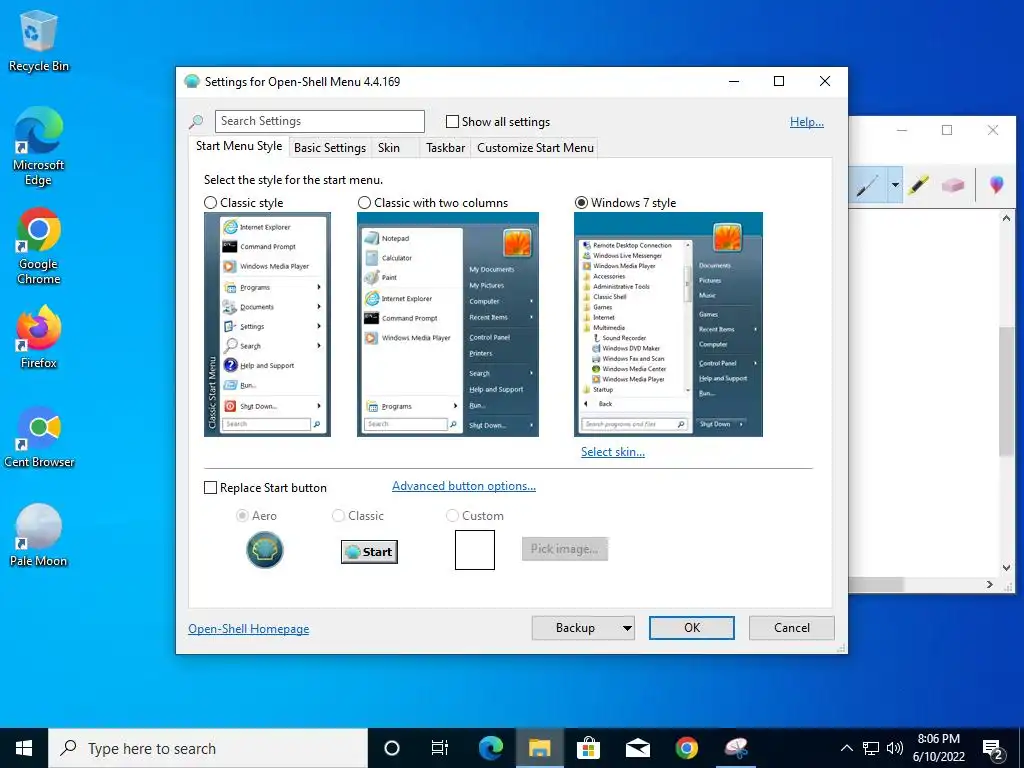Click into the Search Settings field

320,121
